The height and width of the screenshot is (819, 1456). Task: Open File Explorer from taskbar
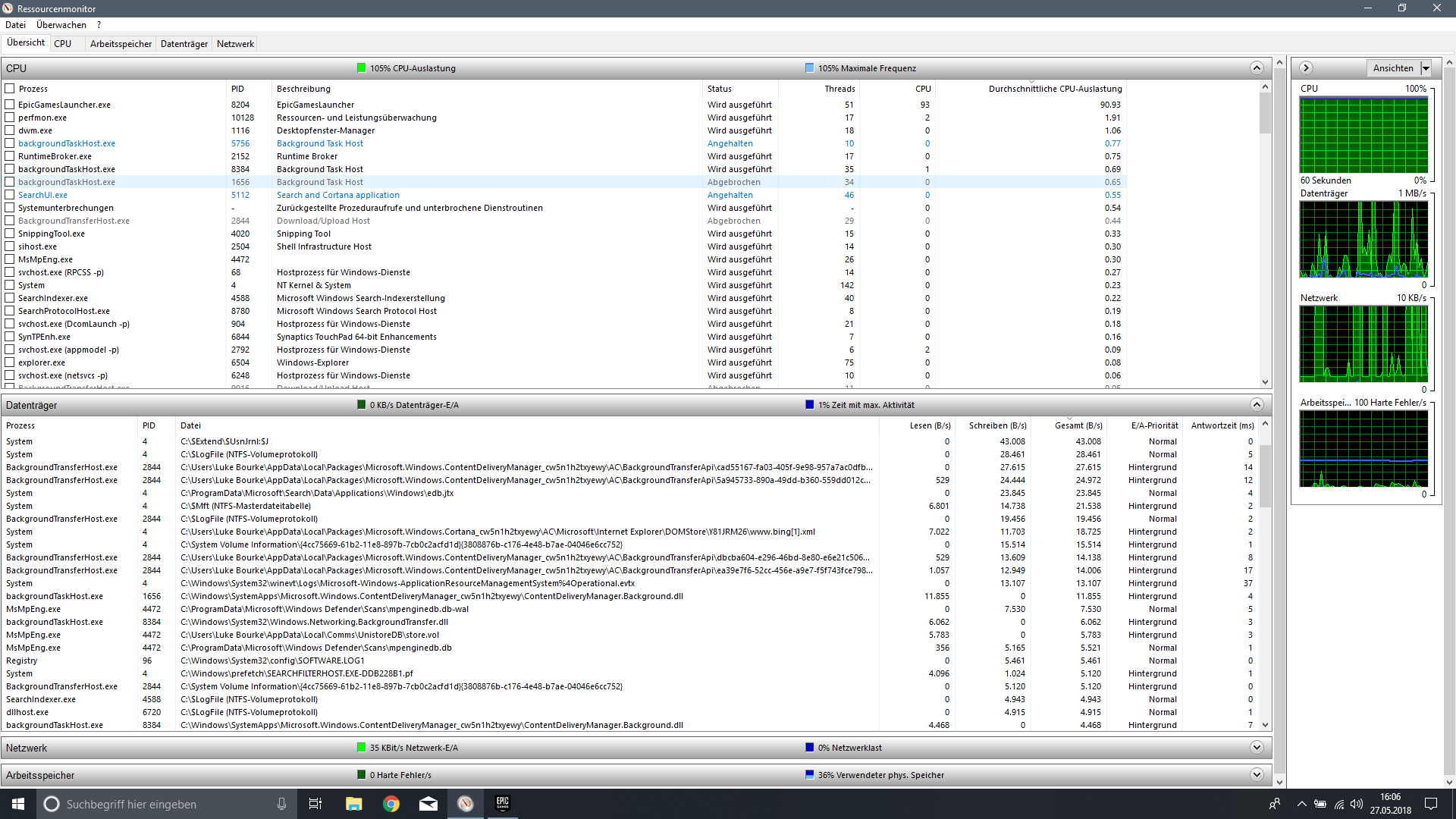click(353, 804)
